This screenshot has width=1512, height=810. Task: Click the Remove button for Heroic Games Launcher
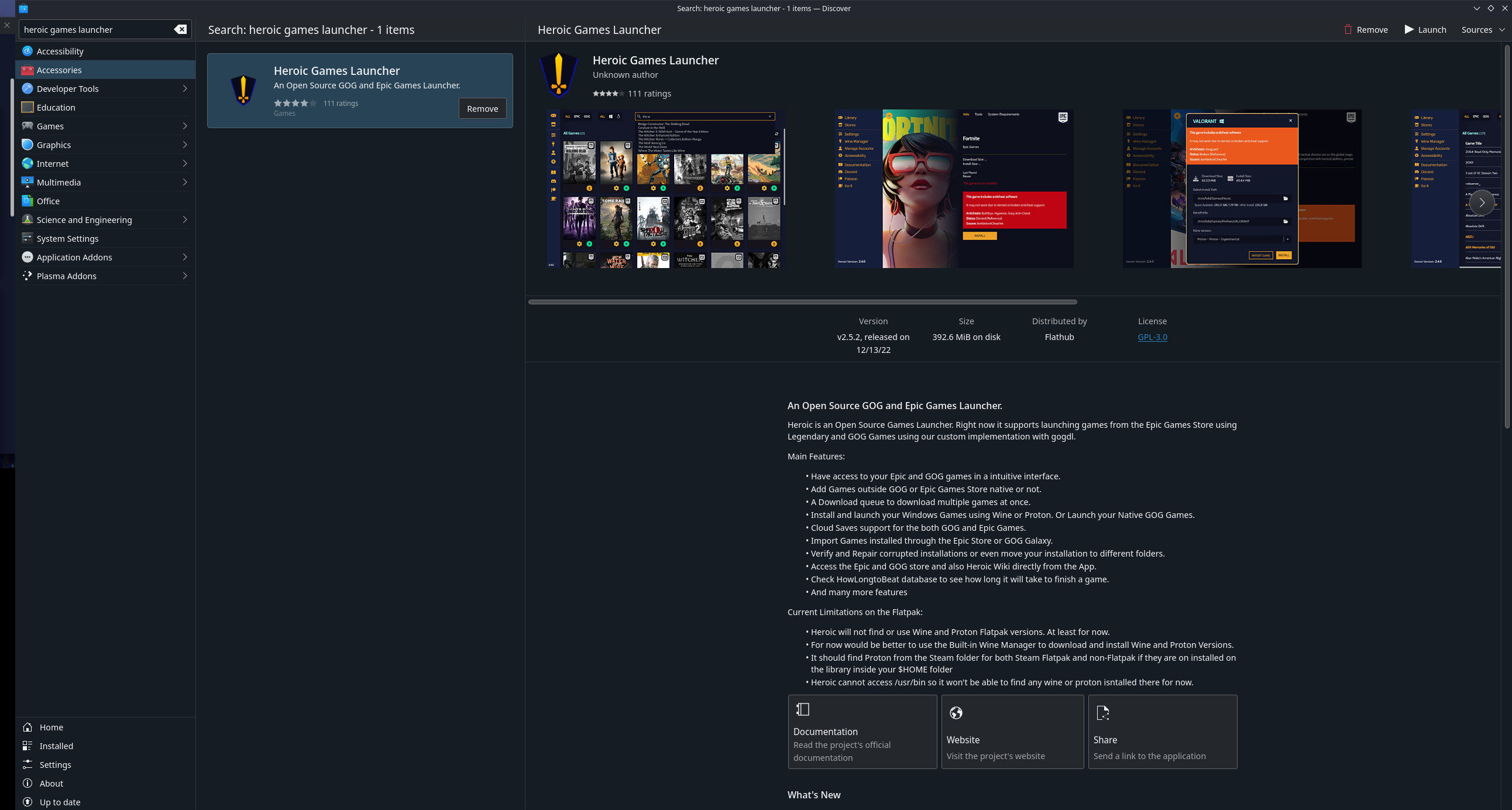[x=482, y=108]
